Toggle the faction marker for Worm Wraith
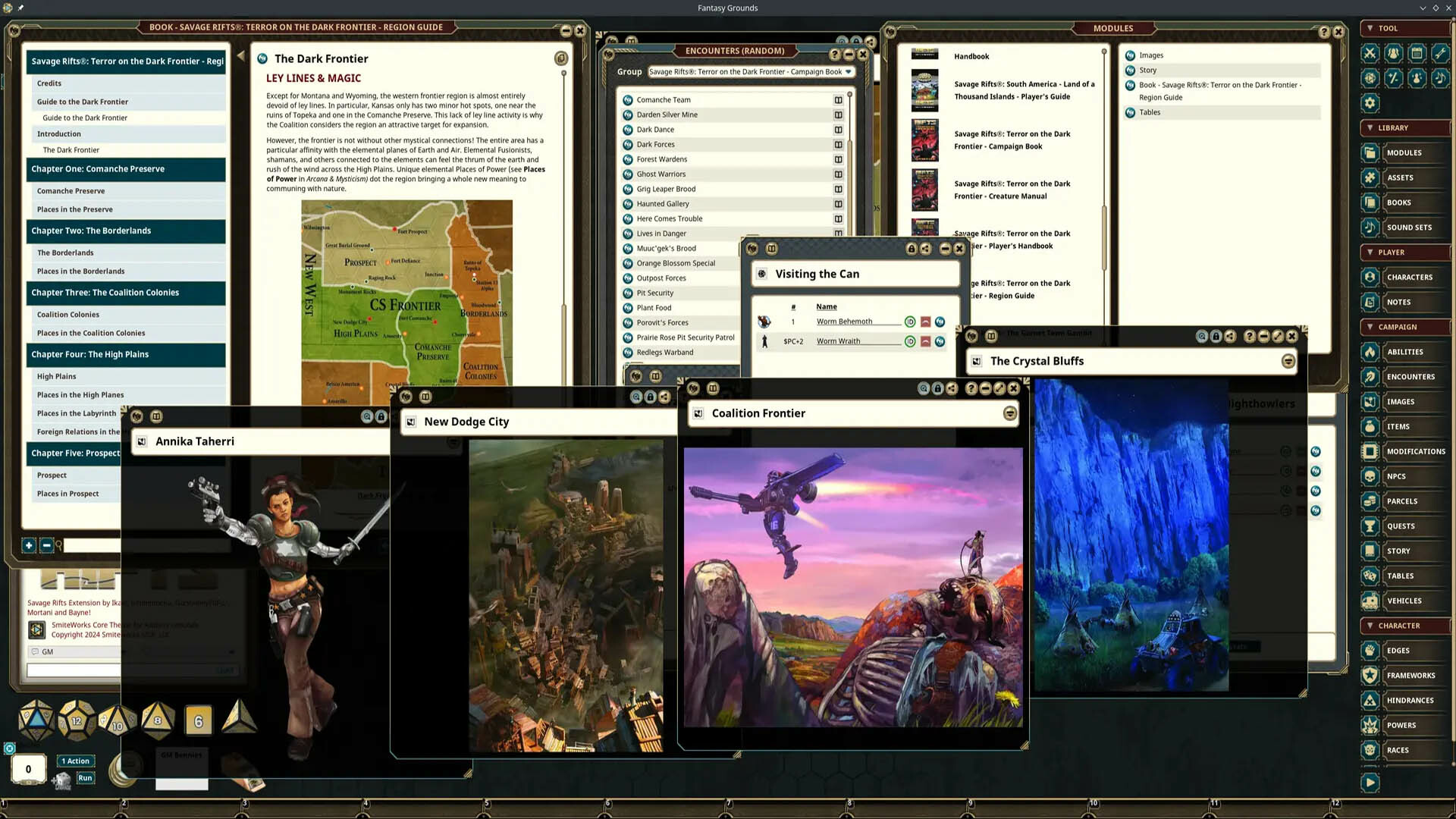This screenshot has height=819, width=1456. point(925,341)
